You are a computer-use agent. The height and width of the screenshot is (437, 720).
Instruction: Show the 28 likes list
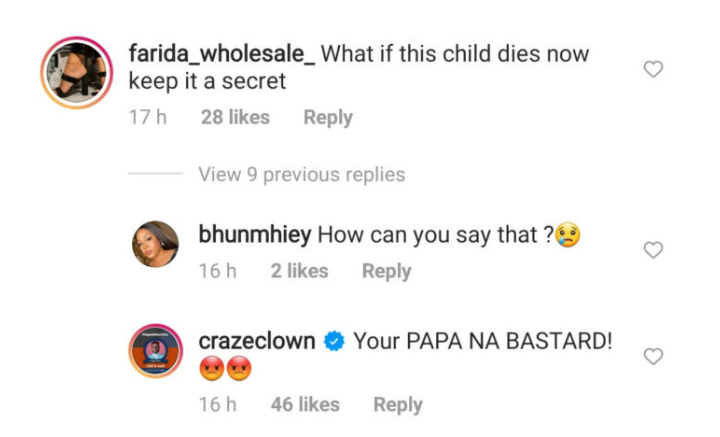click(x=235, y=117)
